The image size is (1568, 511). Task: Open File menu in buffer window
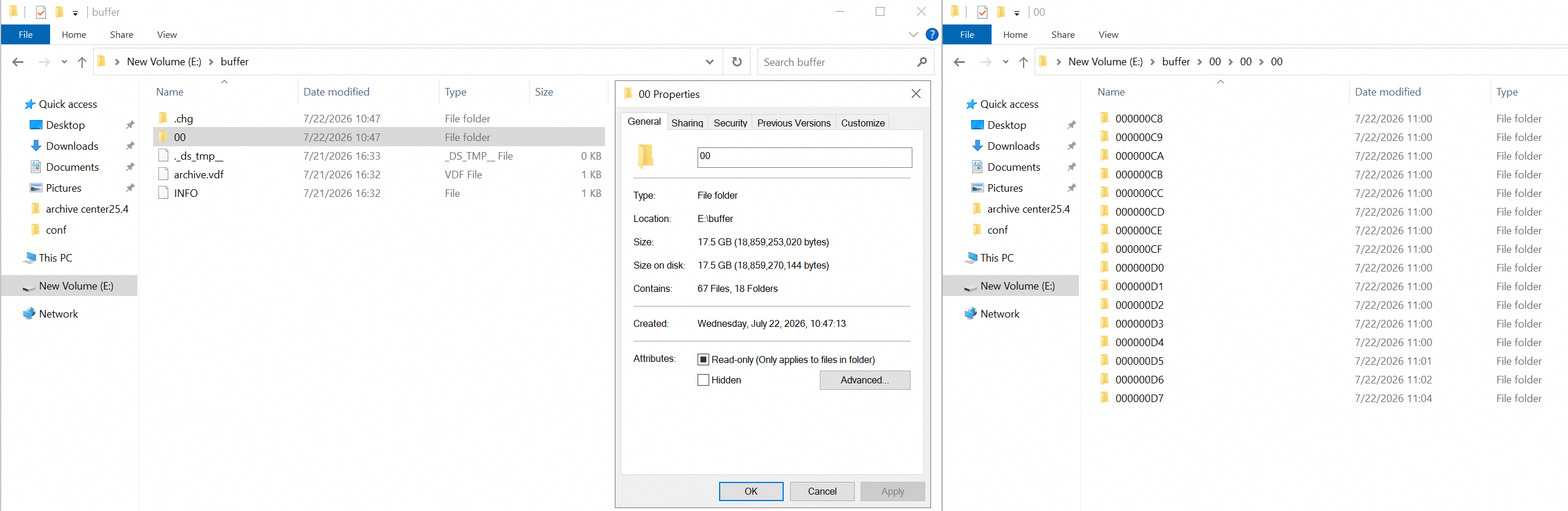26,35
